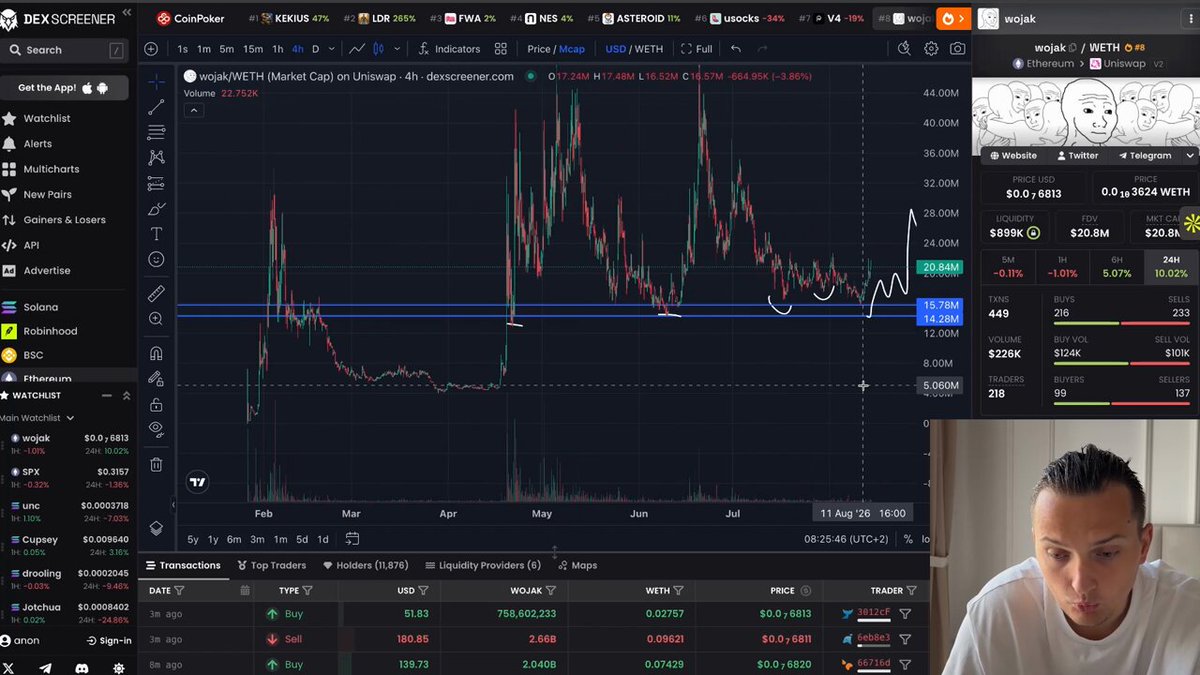The width and height of the screenshot is (1200, 675).
Task: Filter transactions by TYPE funnel icon
Action: [307, 591]
